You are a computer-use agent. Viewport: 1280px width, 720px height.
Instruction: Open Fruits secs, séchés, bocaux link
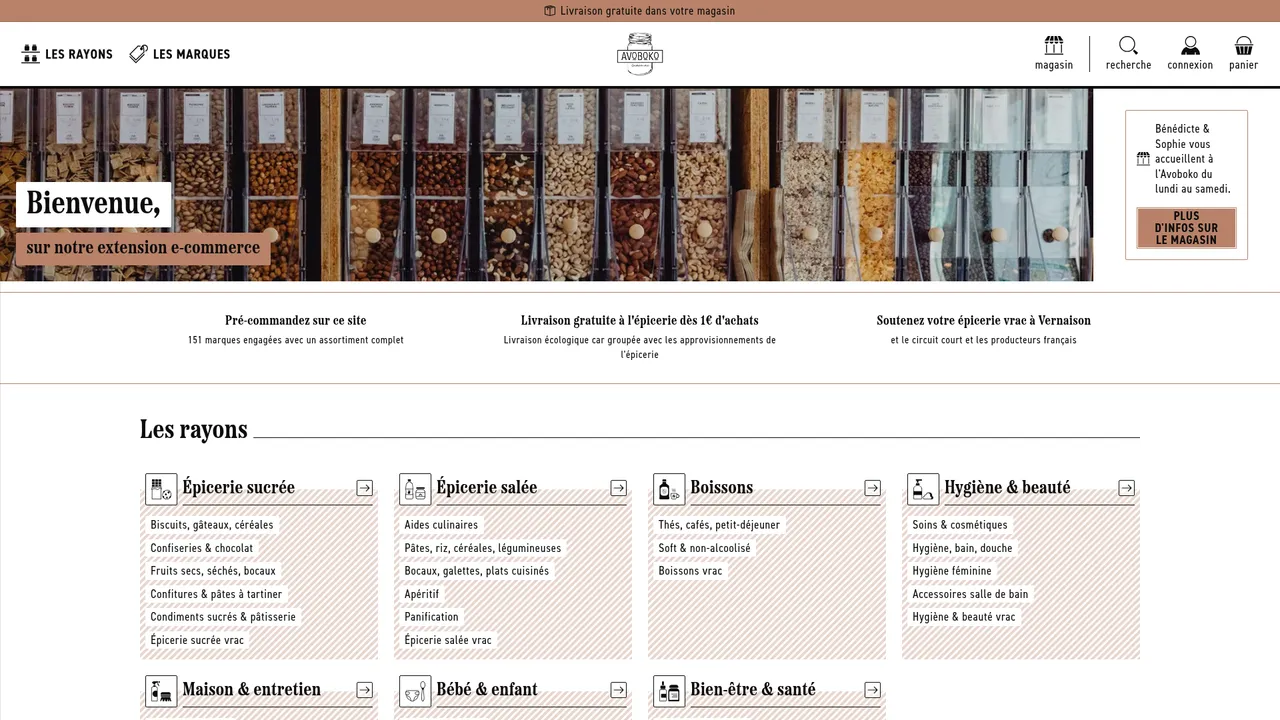tap(213, 571)
